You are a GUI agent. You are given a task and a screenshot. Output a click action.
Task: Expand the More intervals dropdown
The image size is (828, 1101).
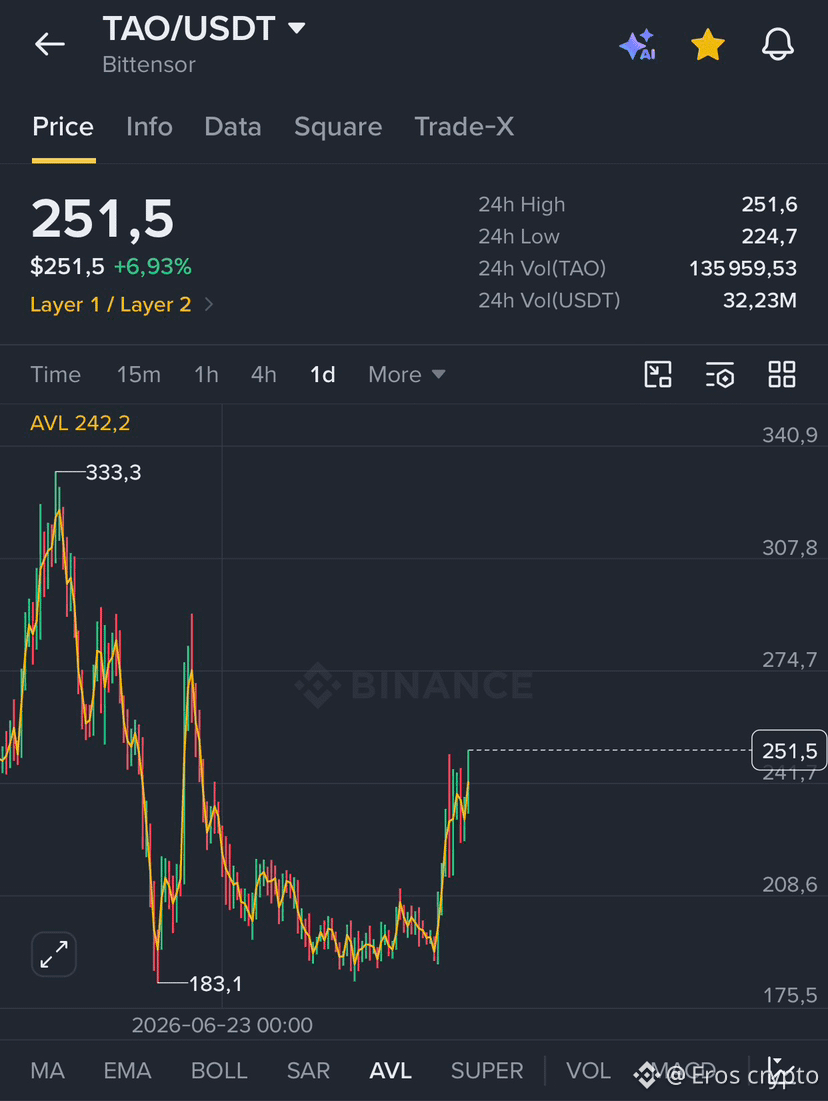tap(407, 374)
